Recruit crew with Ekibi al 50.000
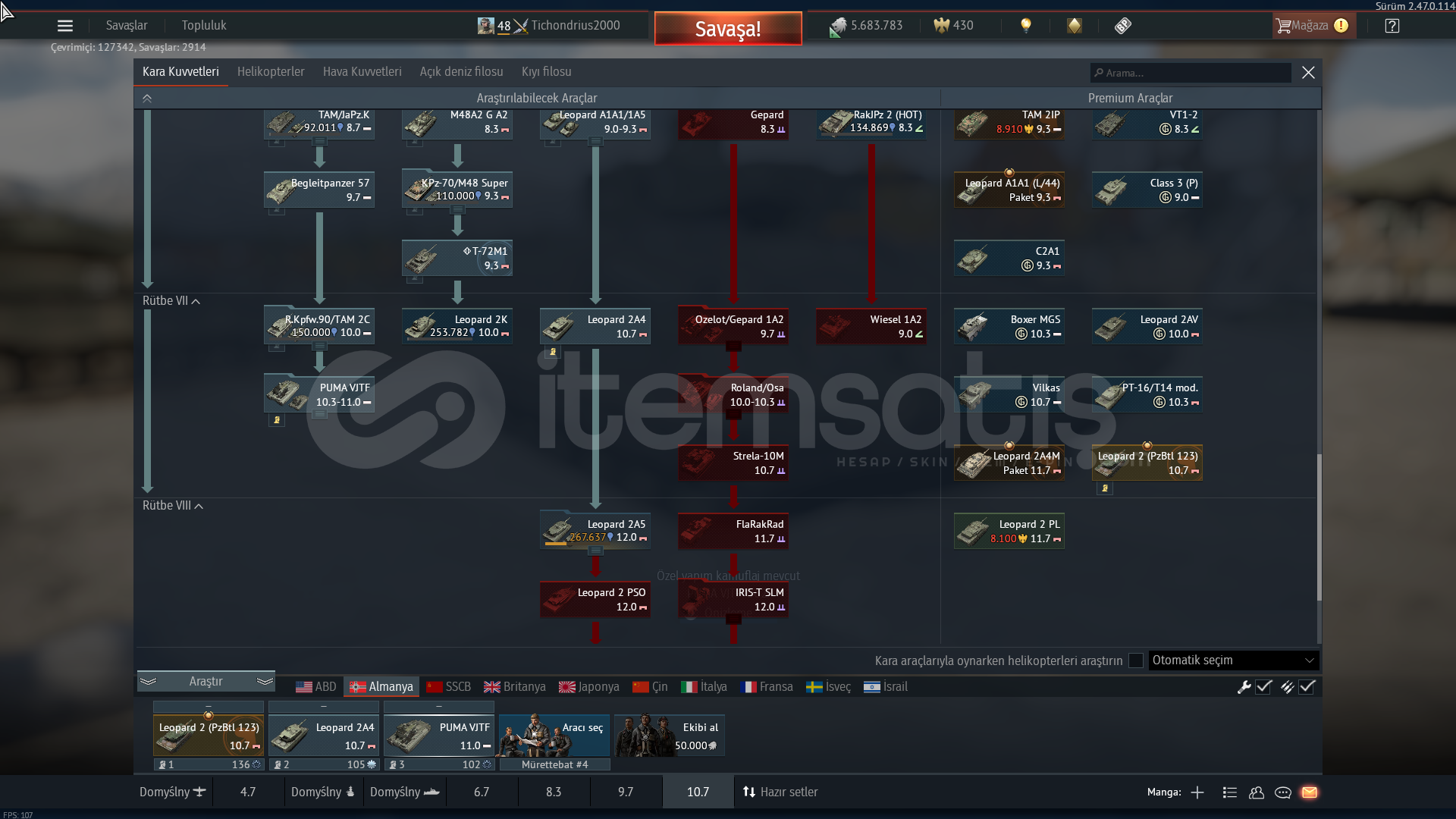This screenshot has width=1456, height=819. point(670,736)
